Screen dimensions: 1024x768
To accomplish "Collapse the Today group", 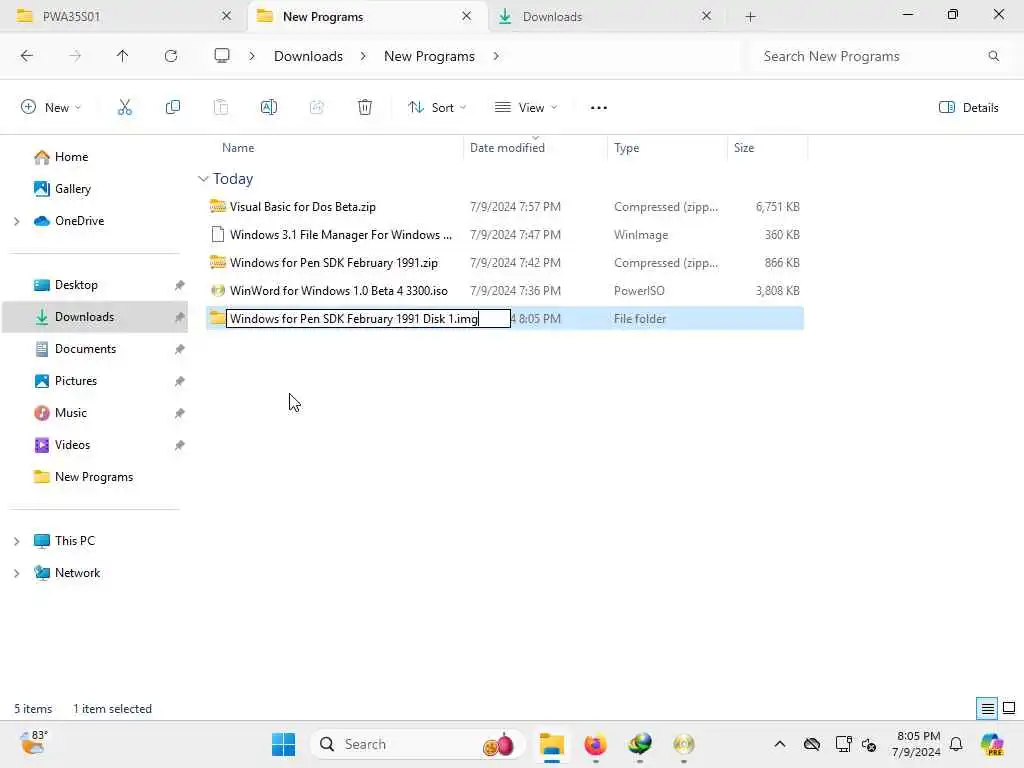I will (x=203, y=179).
